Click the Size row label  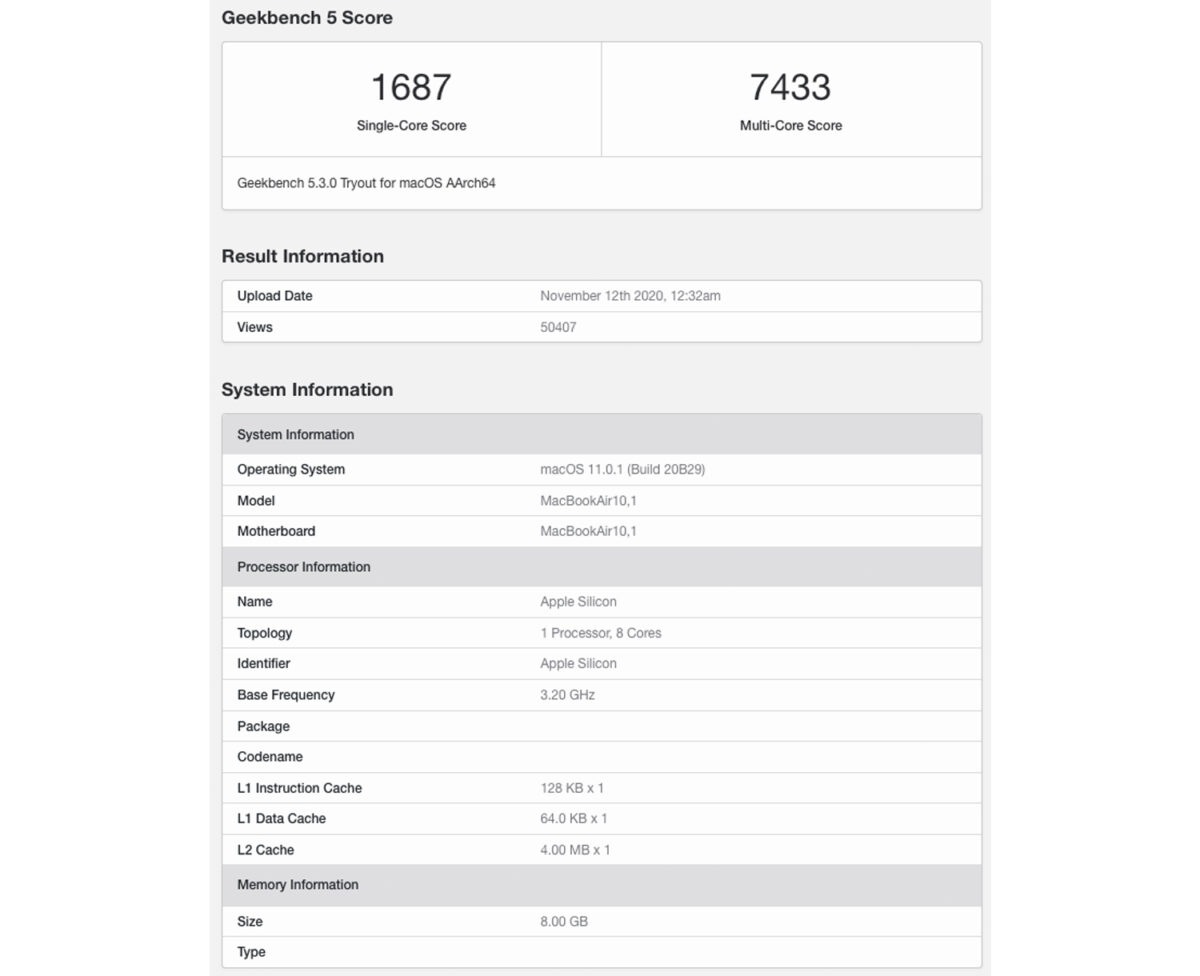pos(250,921)
